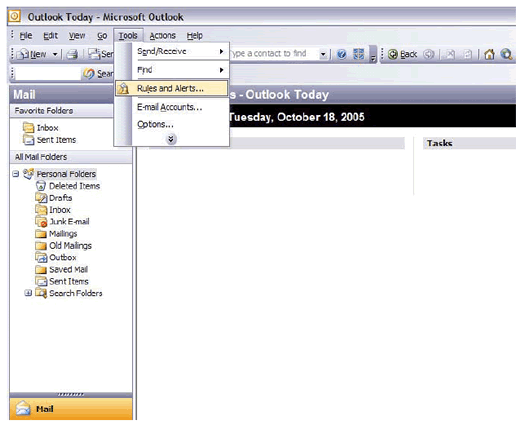This screenshot has height=434, width=525.
Task: Click Favorite Folders Sent Items icon
Action: [28, 139]
